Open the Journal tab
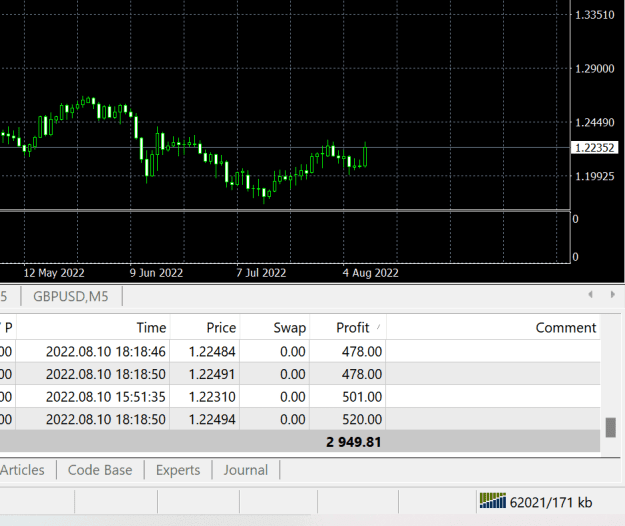625x526 pixels. point(246,470)
